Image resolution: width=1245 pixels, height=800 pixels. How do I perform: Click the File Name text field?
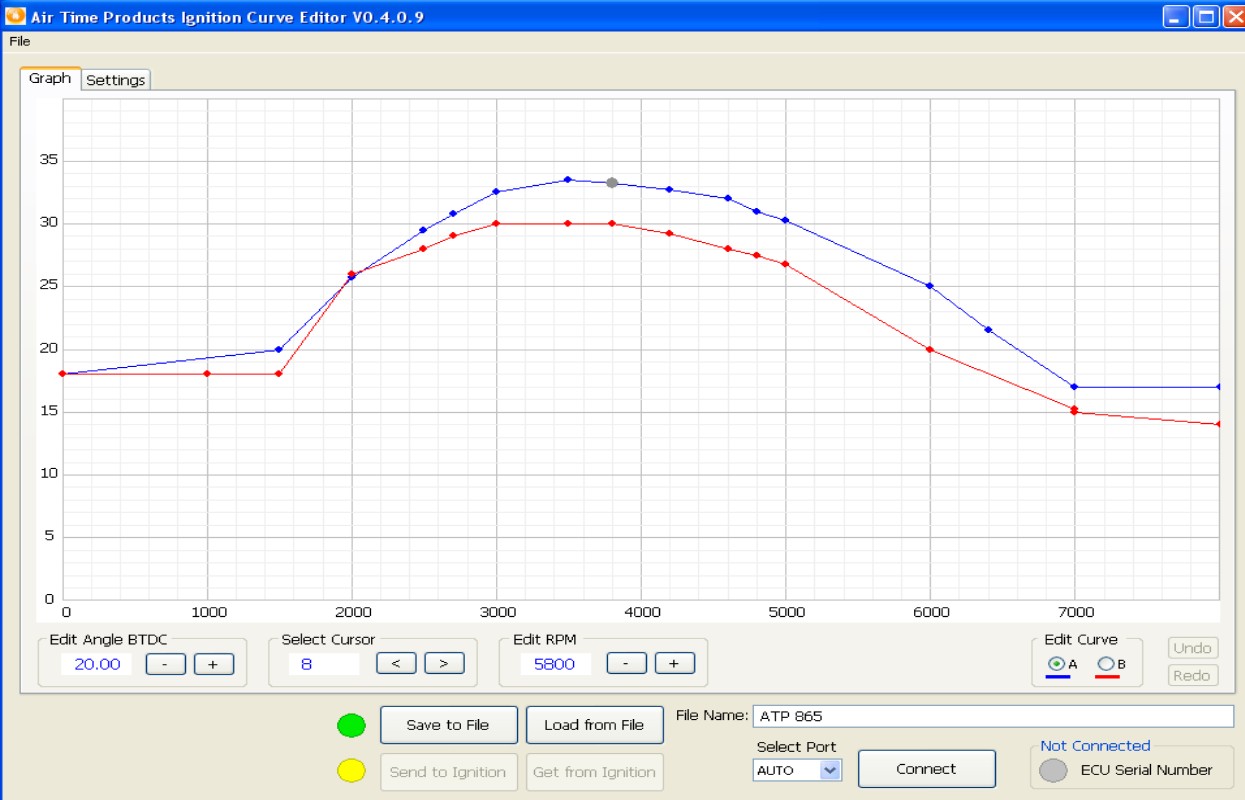(993, 716)
